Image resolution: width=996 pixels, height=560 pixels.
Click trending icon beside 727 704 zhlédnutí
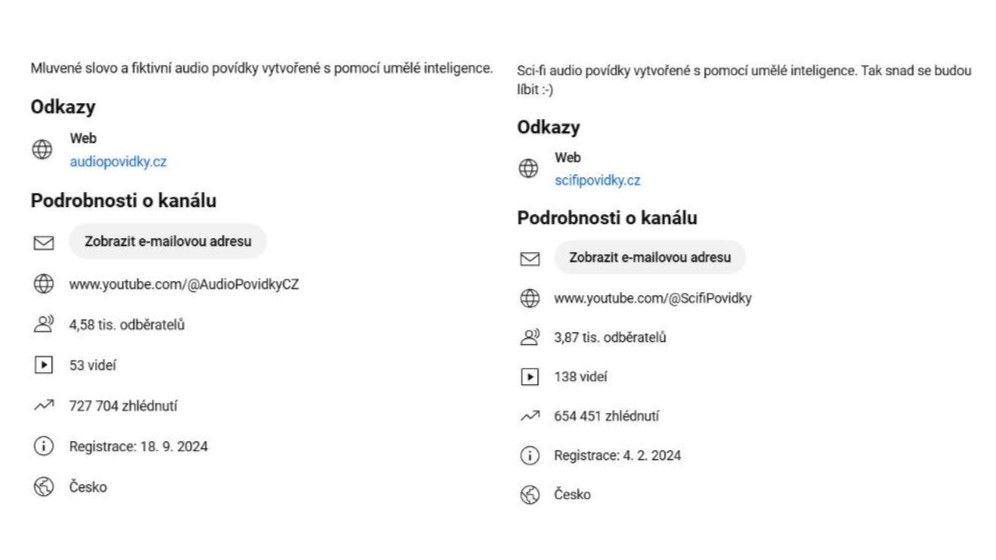pyautogui.click(x=43, y=405)
